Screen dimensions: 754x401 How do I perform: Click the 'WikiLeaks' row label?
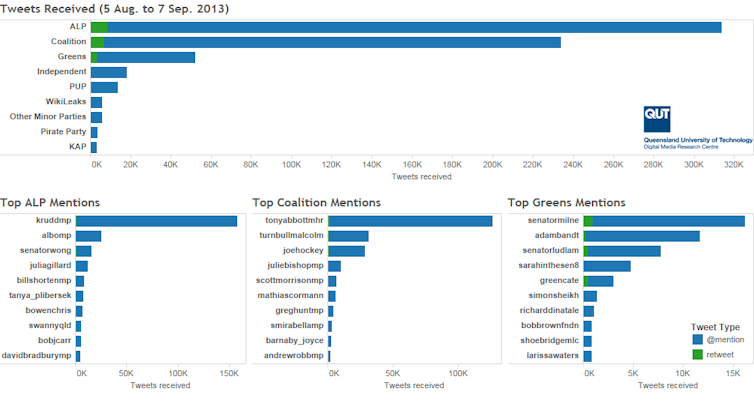coord(66,101)
